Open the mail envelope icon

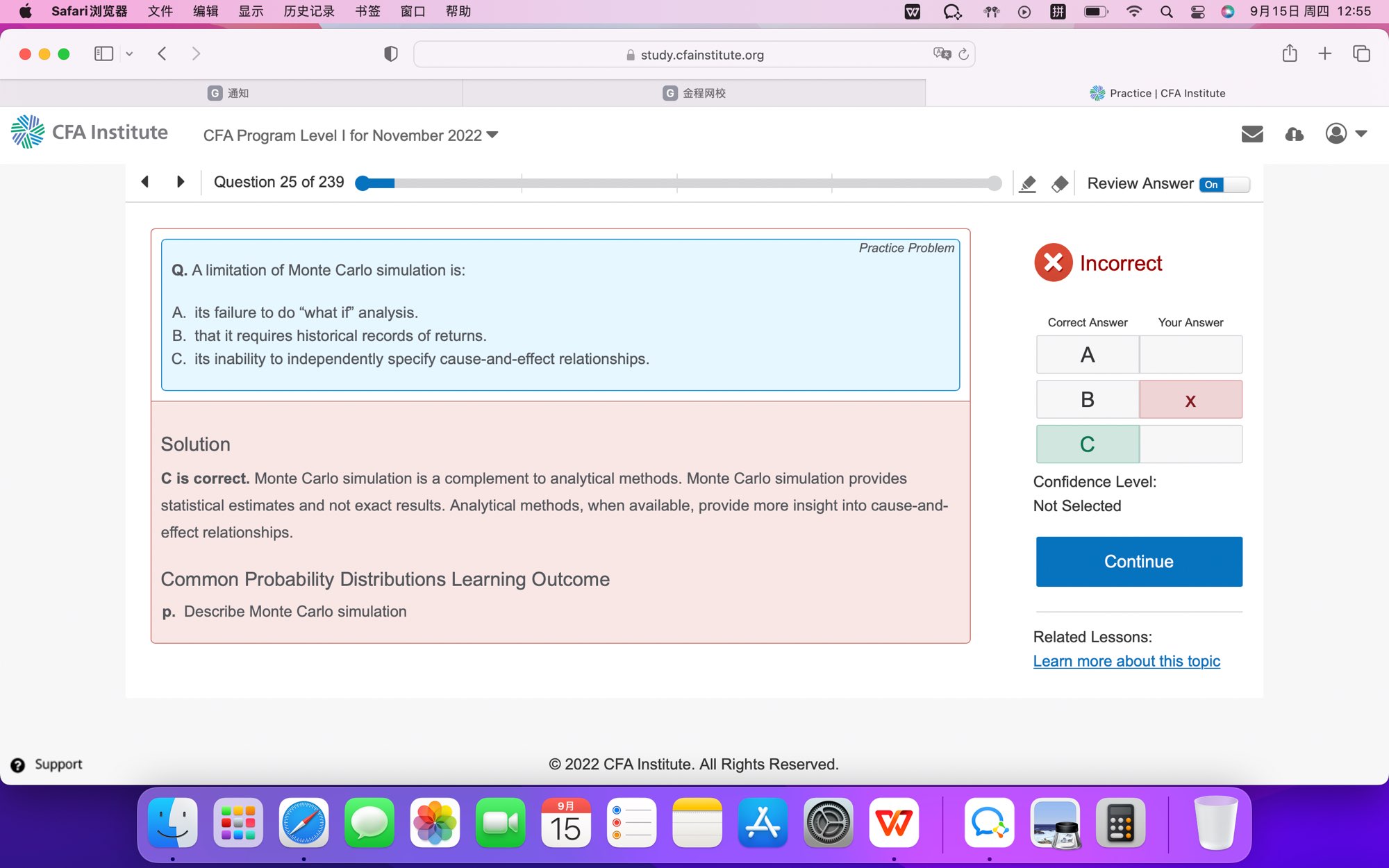(x=1251, y=134)
